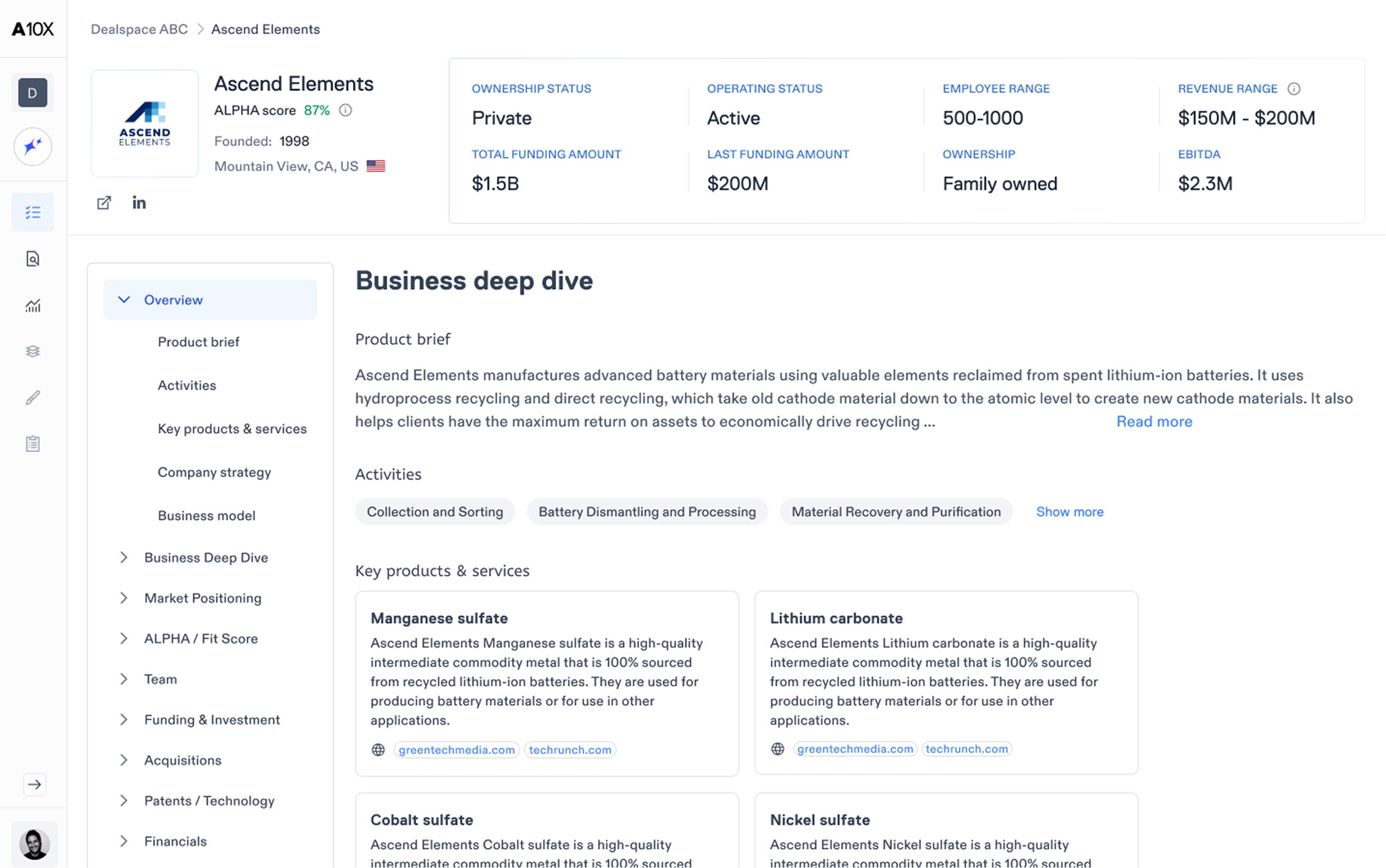Expand the Financials section
This screenshot has height=868, width=1386.
coord(175,841)
